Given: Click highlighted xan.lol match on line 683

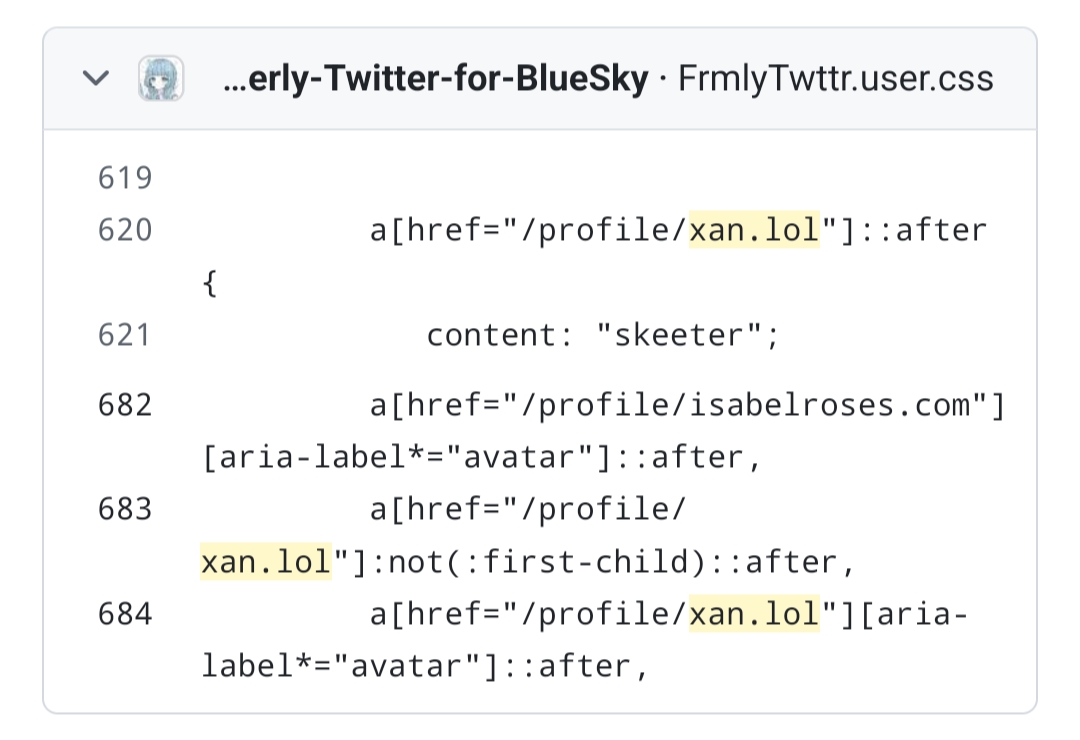Looking at the screenshot, I should click(x=266, y=562).
